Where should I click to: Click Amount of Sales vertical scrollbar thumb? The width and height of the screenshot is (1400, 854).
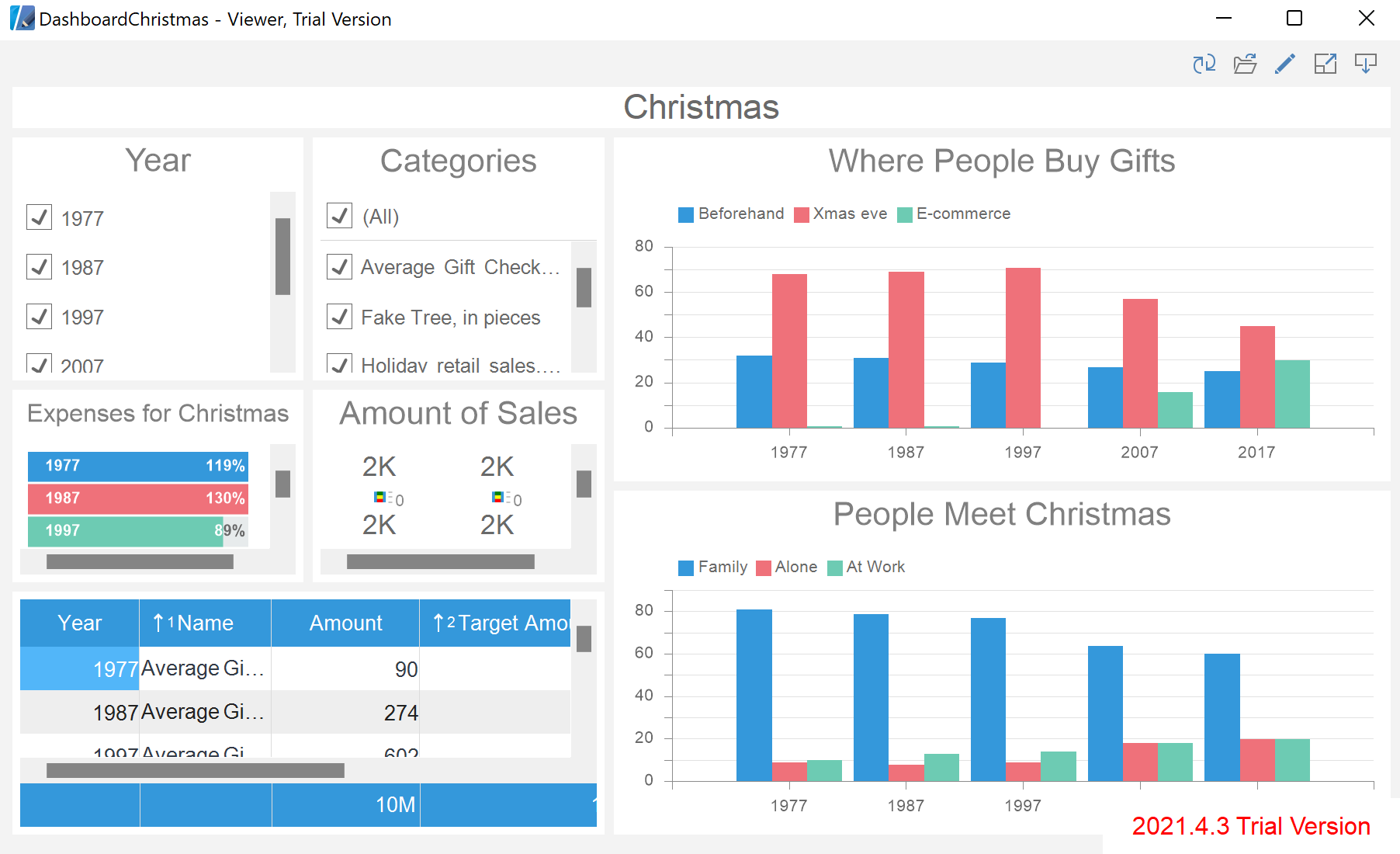[x=584, y=484]
